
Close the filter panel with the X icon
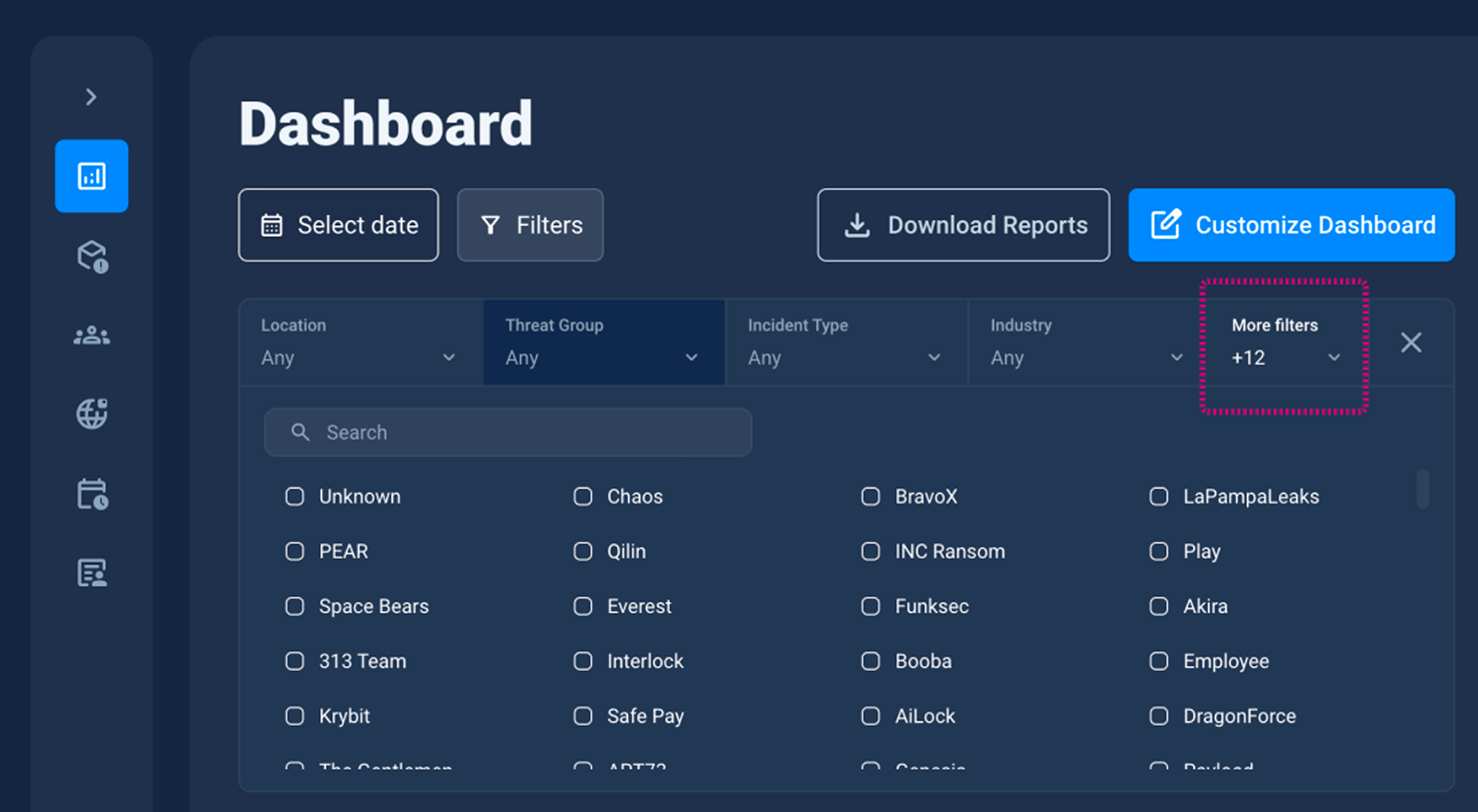(x=1411, y=343)
